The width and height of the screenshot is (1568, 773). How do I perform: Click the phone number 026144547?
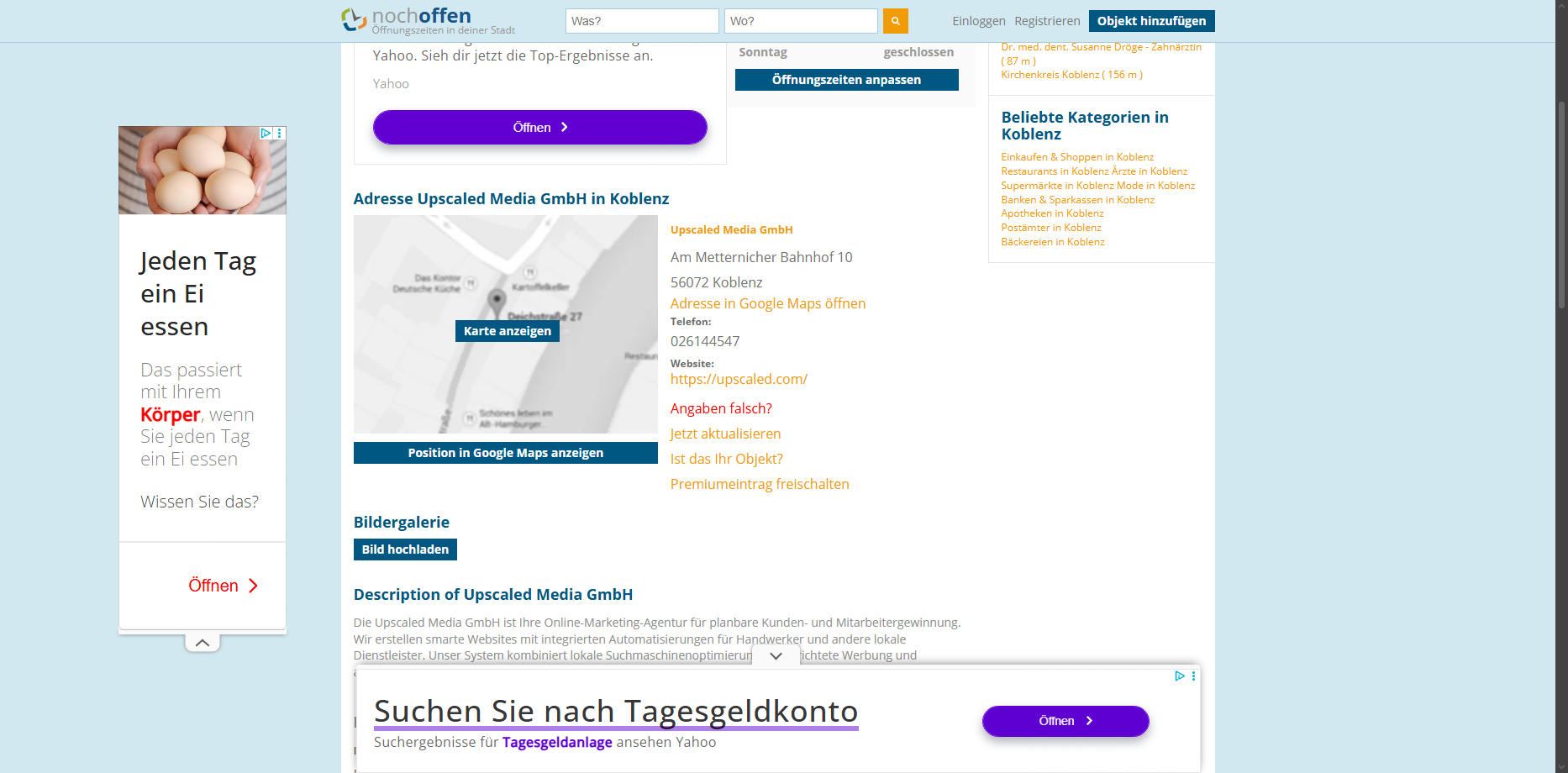[705, 341]
